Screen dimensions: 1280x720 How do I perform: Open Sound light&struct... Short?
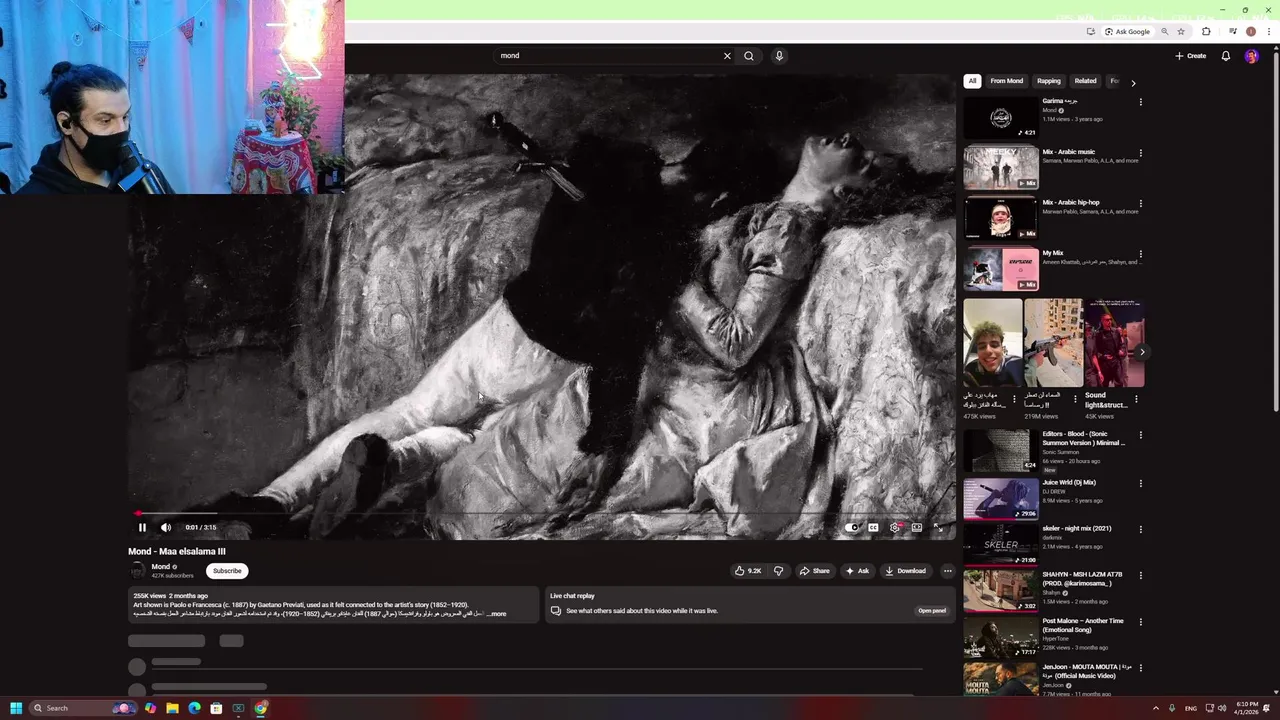pos(1114,343)
